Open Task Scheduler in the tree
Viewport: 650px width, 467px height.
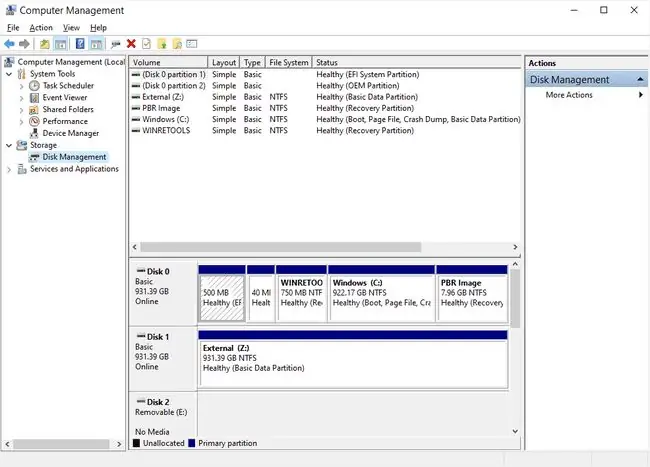click(x=68, y=86)
